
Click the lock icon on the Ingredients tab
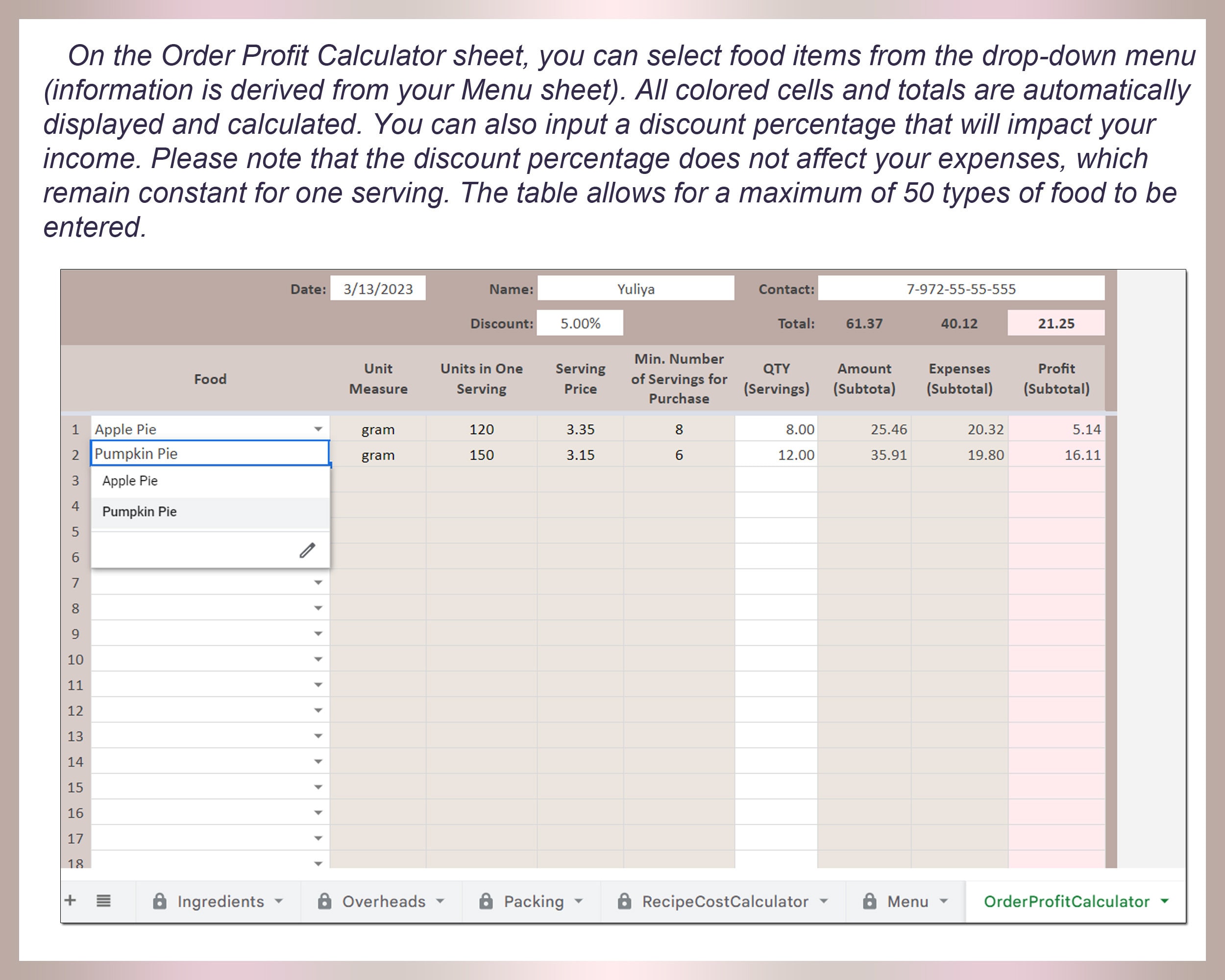click(x=160, y=901)
